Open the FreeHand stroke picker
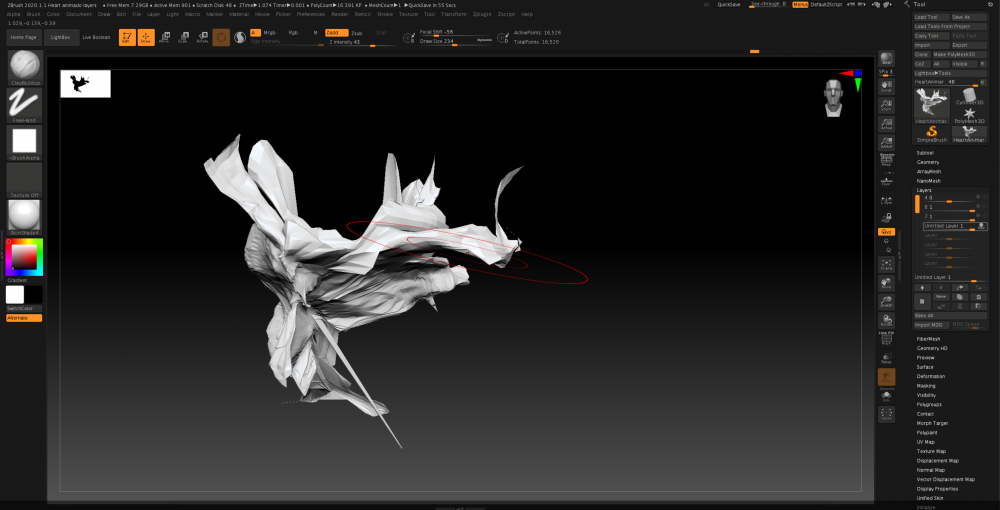The height and width of the screenshot is (510, 1000). [24, 105]
